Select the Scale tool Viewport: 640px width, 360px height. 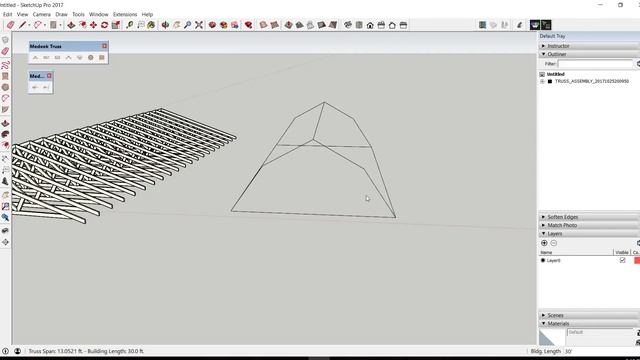116,25
